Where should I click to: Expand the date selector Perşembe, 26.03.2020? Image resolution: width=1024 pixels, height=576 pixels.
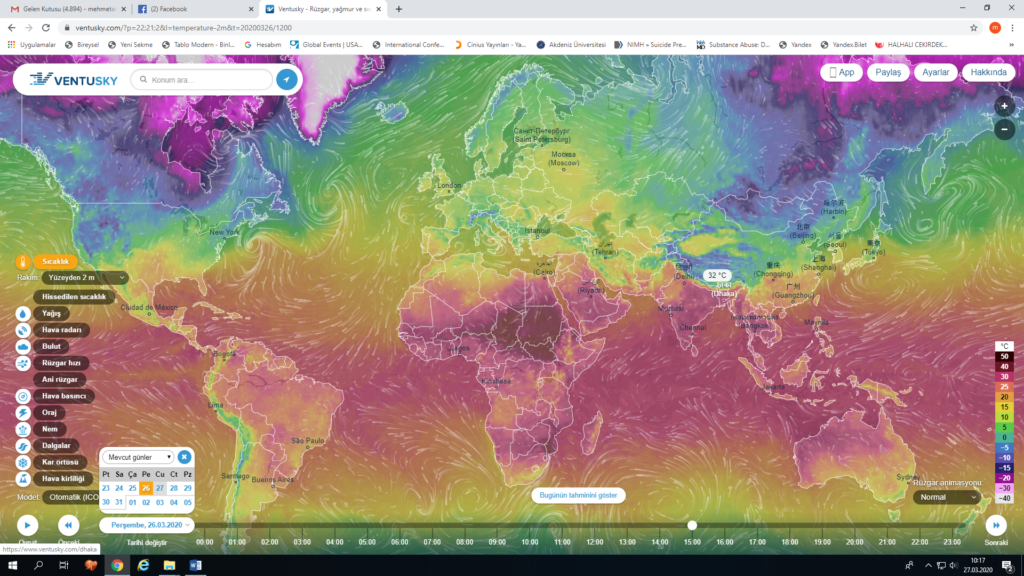(x=147, y=525)
